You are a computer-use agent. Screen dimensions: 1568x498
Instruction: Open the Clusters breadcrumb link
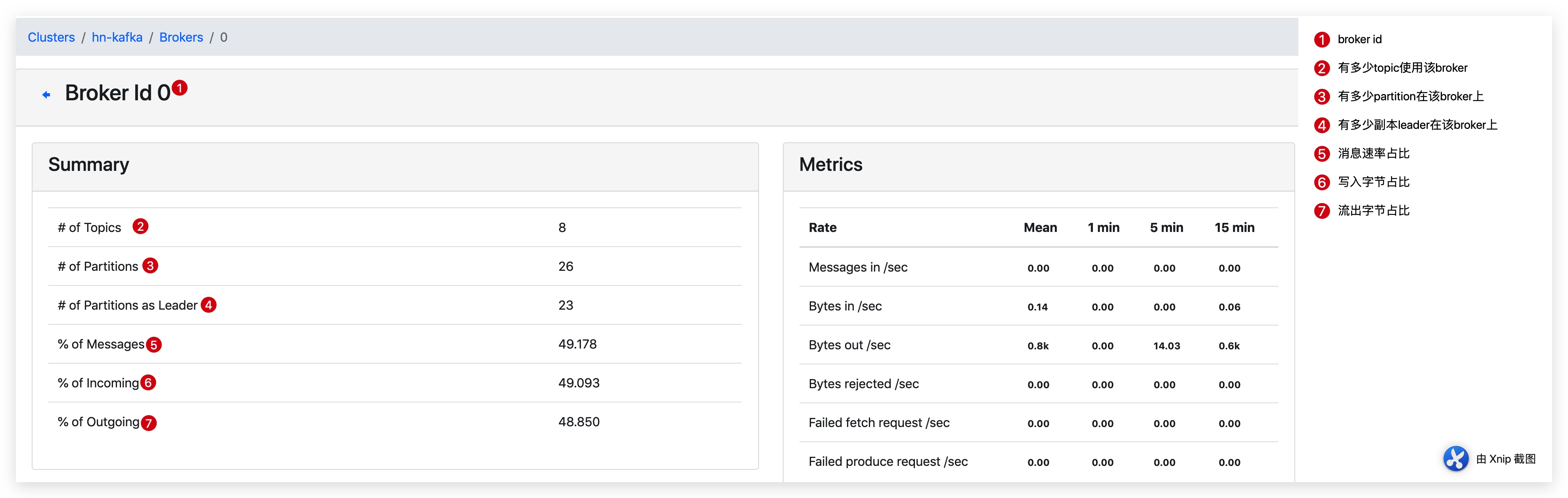coord(51,37)
